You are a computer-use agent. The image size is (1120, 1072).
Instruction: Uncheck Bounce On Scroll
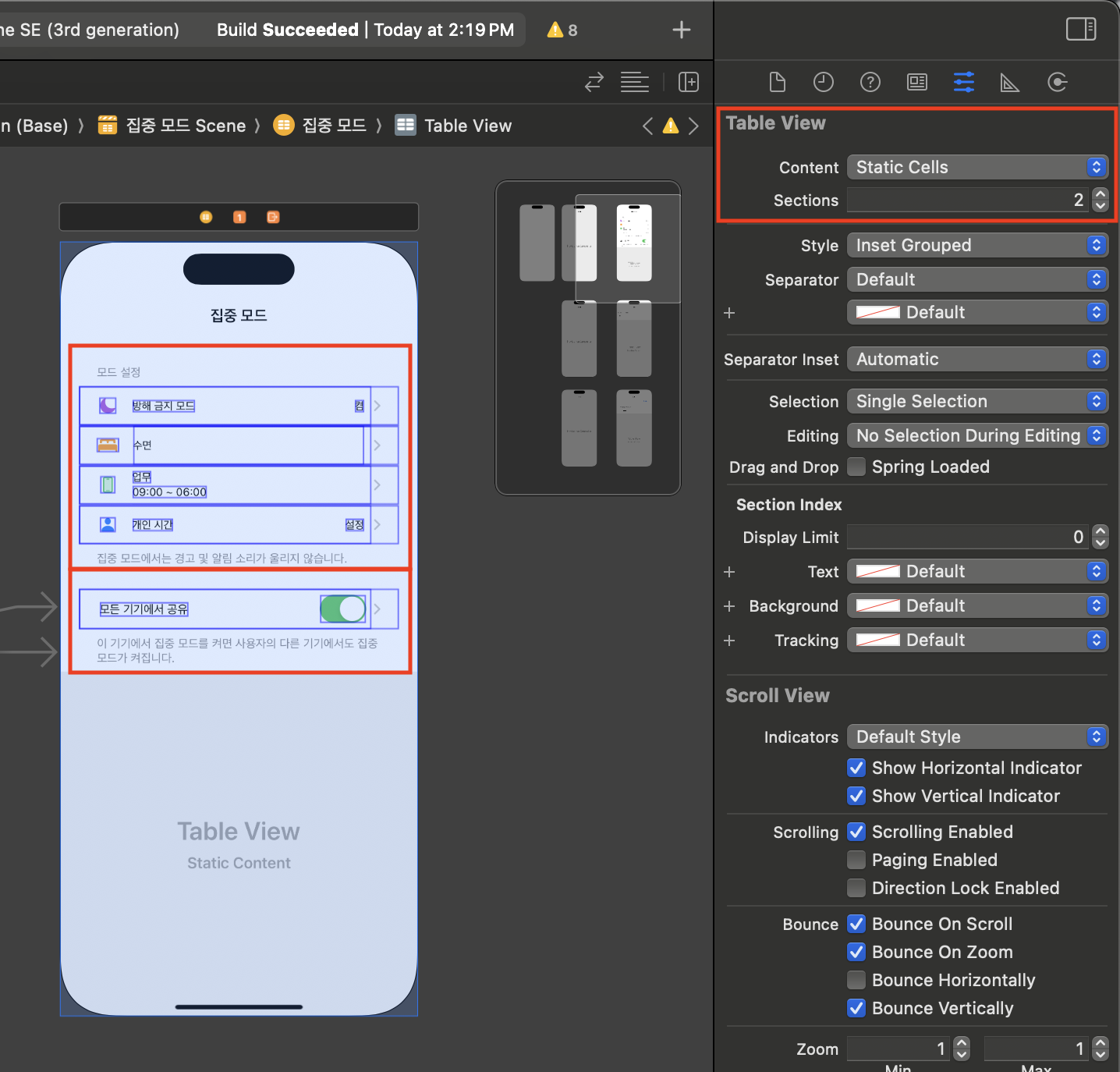(856, 924)
